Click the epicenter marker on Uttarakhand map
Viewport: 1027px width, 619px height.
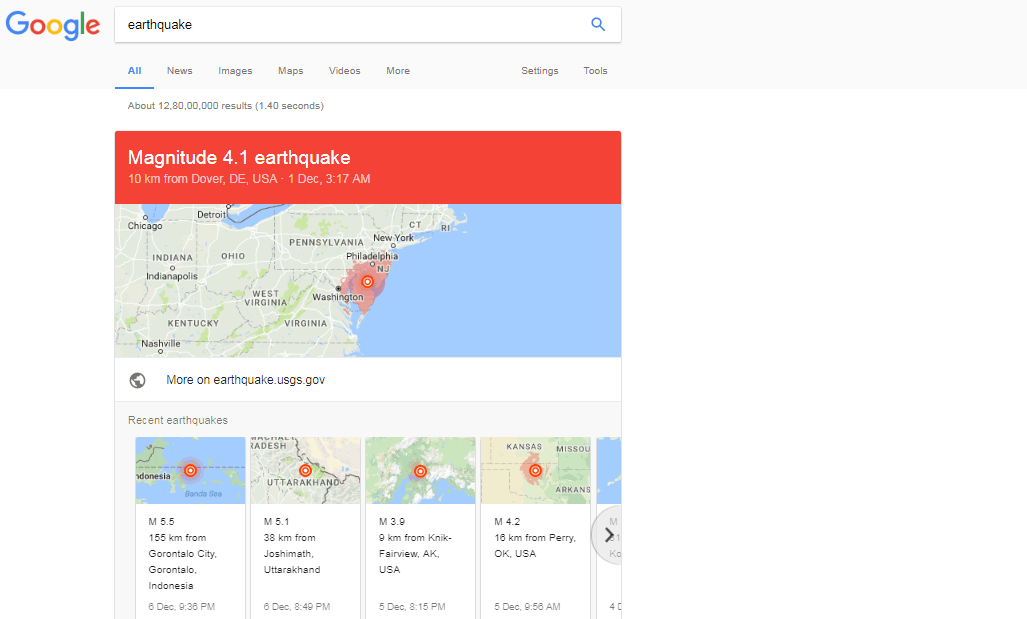pyautogui.click(x=305, y=470)
